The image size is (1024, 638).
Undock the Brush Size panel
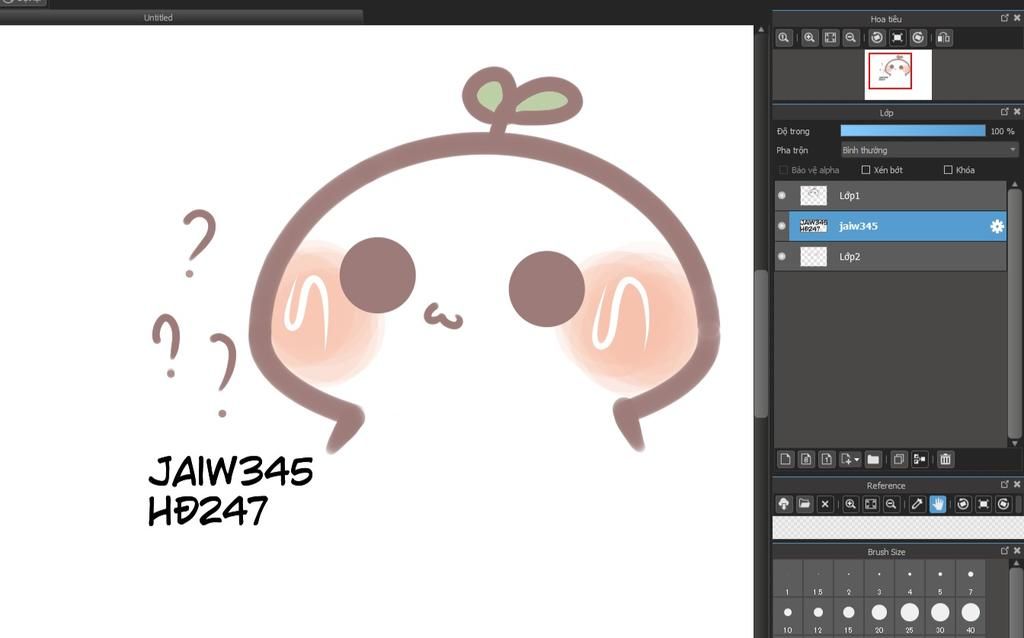coord(1004,551)
